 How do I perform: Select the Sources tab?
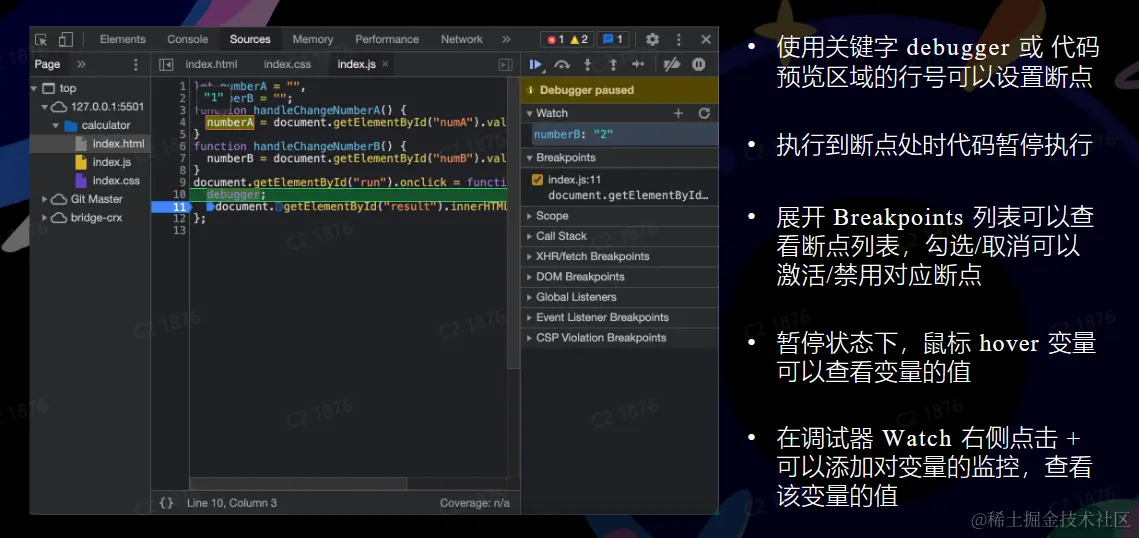pyautogui.click(x=250, y=39)
